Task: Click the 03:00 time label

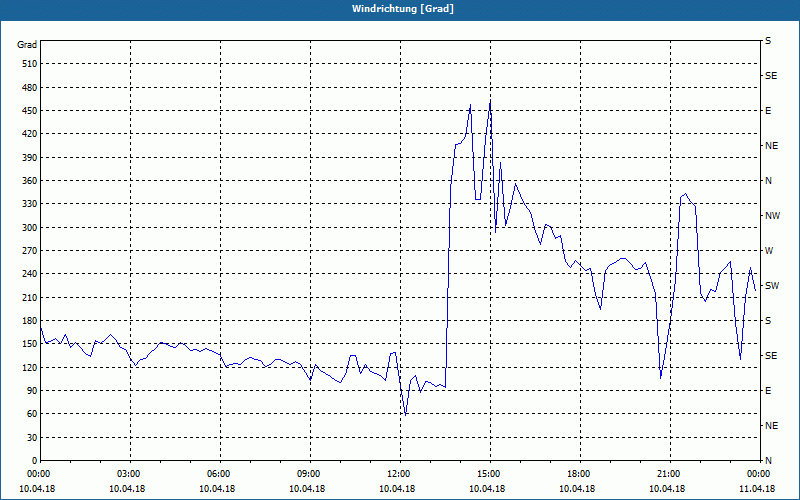Action: 127,474
